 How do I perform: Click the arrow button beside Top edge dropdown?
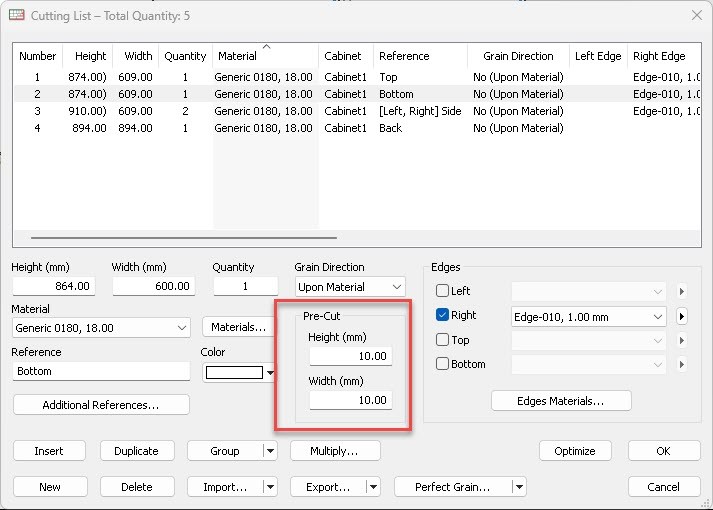click(682, 340)
